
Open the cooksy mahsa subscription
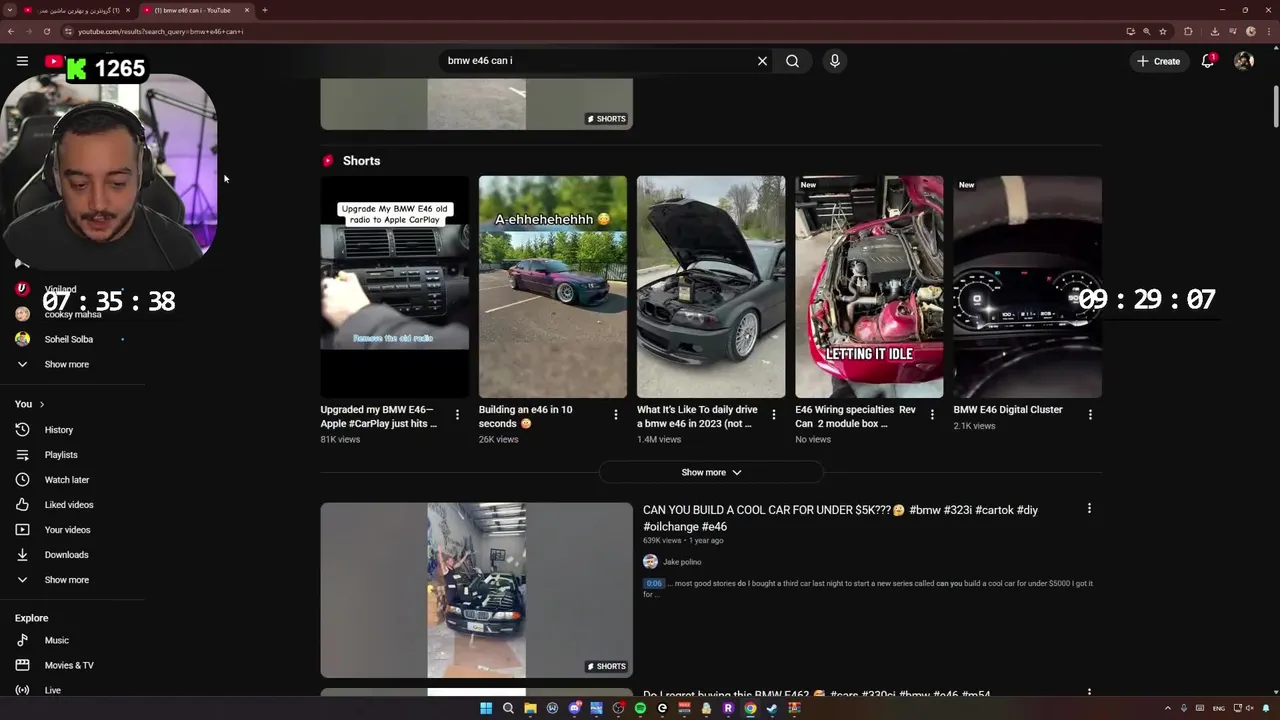[72, 314]
